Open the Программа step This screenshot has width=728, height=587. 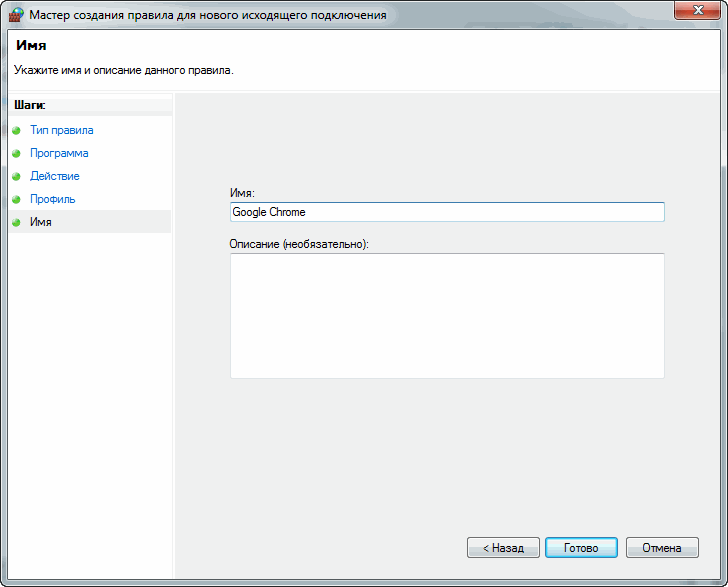point(59,153)
